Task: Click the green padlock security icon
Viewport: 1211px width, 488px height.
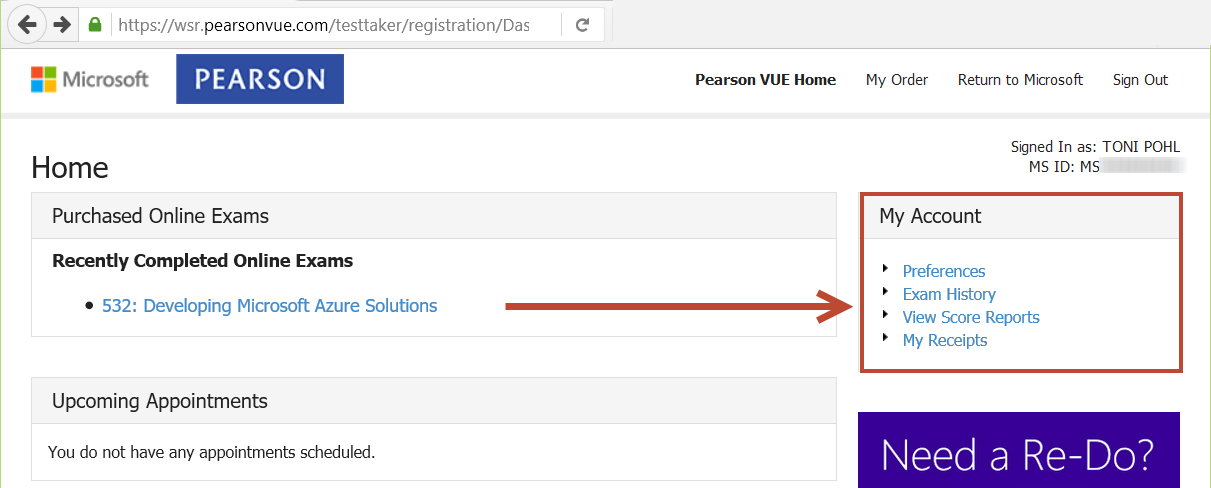Action: (x=95, y=24)
